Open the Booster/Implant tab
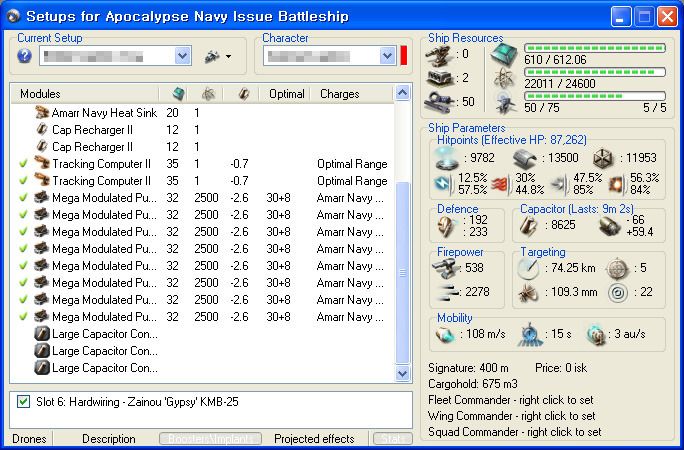Viewport: 684px width, 450px height. point(210,439)
